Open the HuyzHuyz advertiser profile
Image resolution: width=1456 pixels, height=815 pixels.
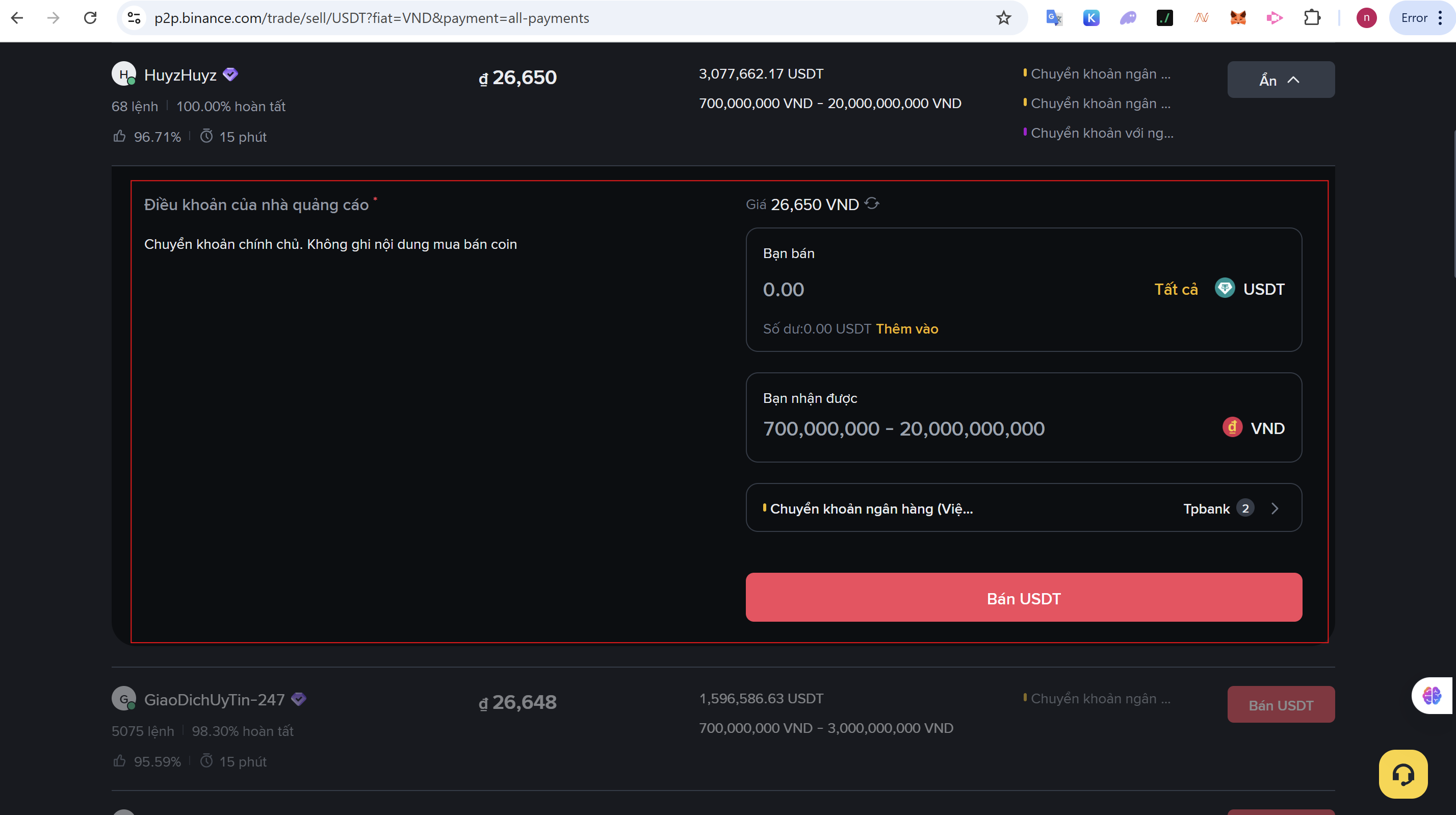pyautogui.click(x=180, y=75)
